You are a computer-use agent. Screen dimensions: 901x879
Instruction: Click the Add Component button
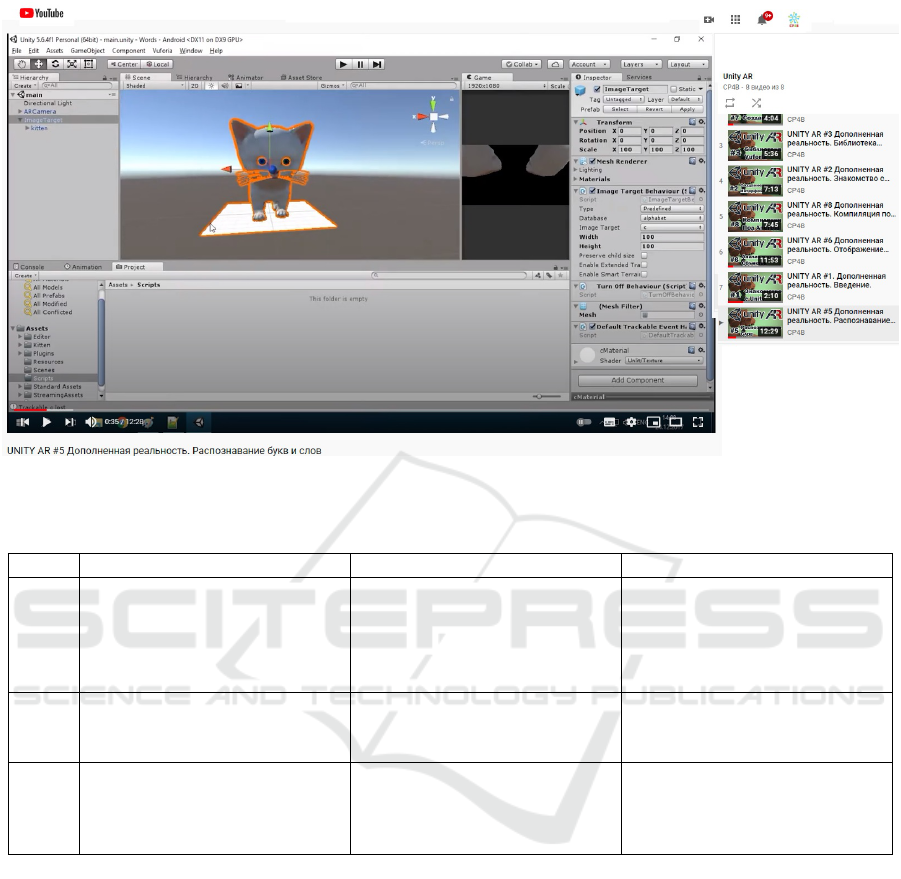[639, 381]
